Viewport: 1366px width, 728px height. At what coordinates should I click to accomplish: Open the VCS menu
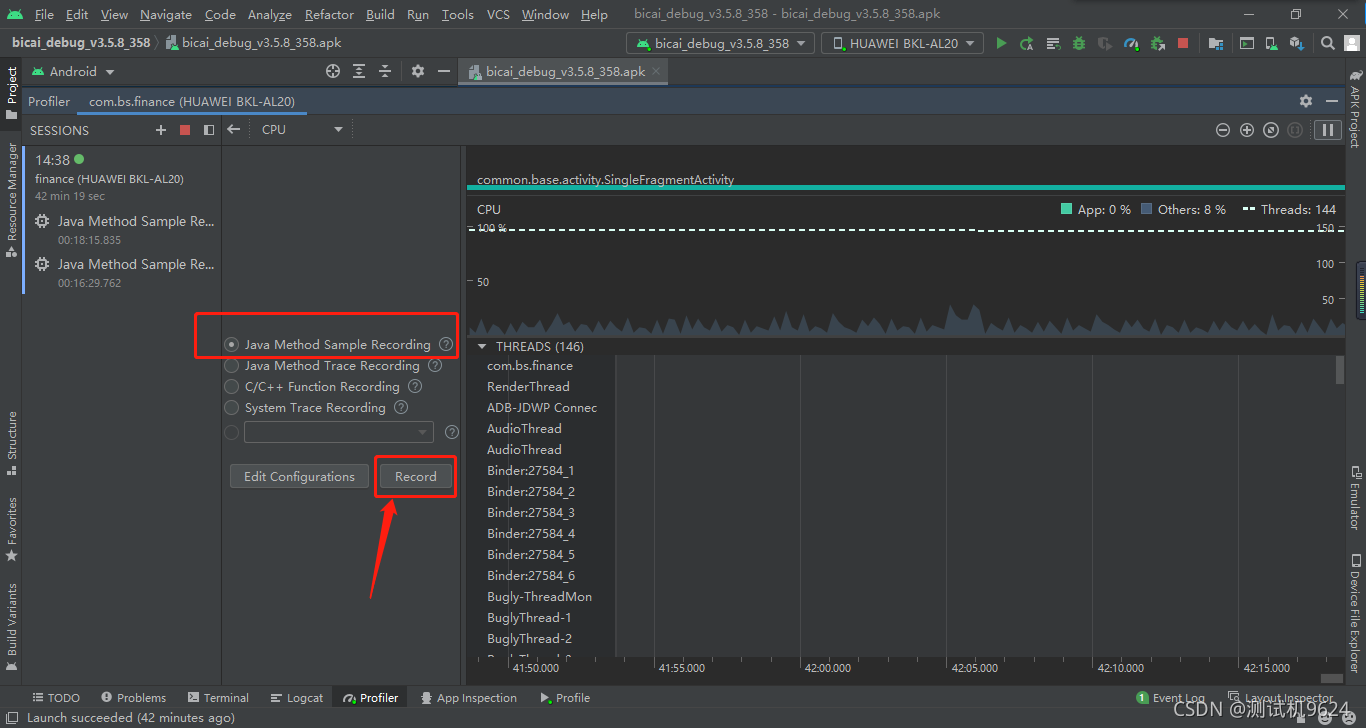(x=498, y=15)
